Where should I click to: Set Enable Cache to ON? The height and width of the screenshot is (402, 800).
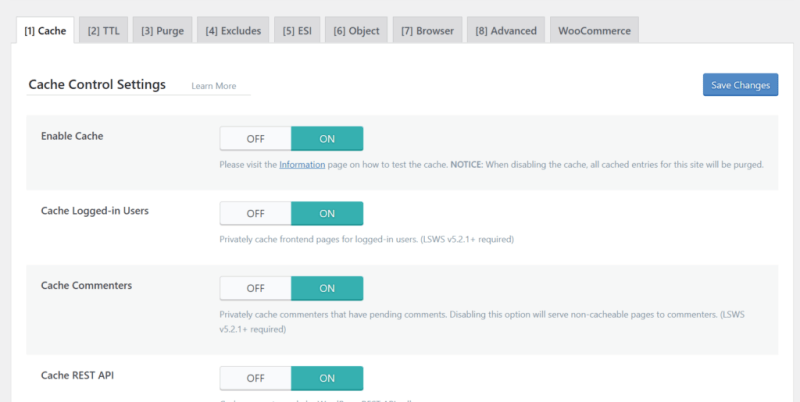[327, 139]
